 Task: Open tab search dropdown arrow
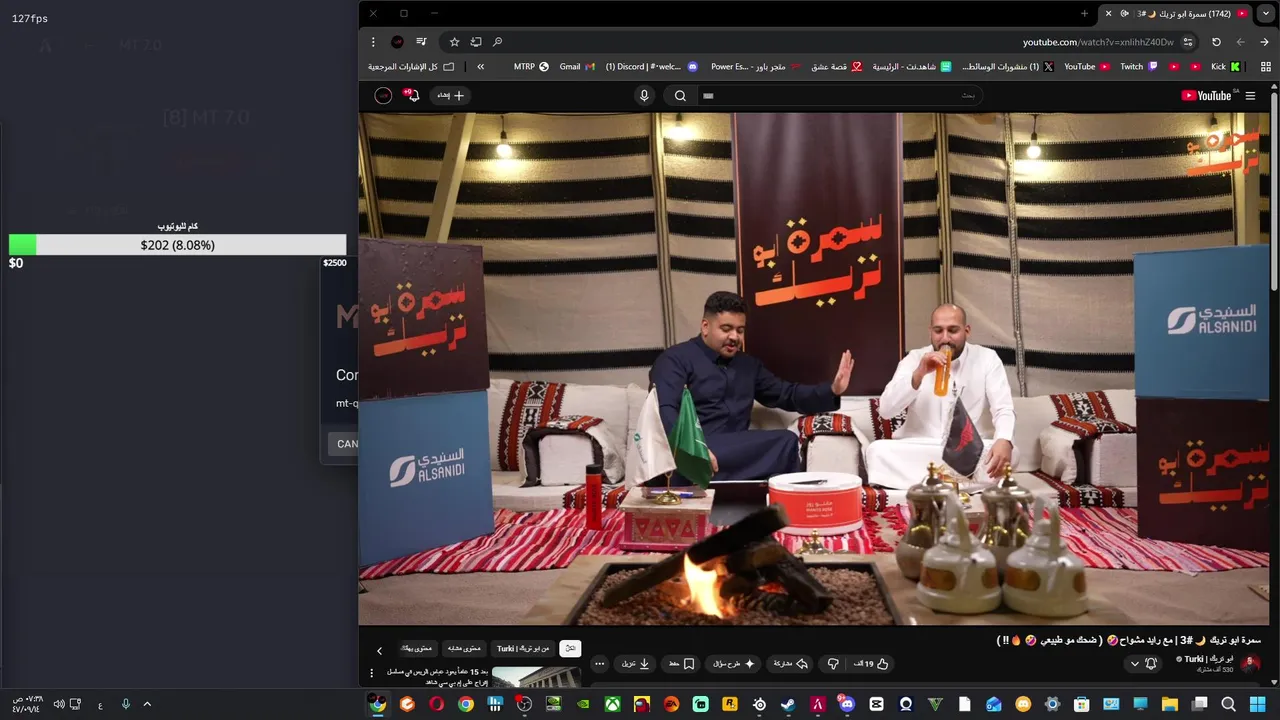[x=1265, y=14]
